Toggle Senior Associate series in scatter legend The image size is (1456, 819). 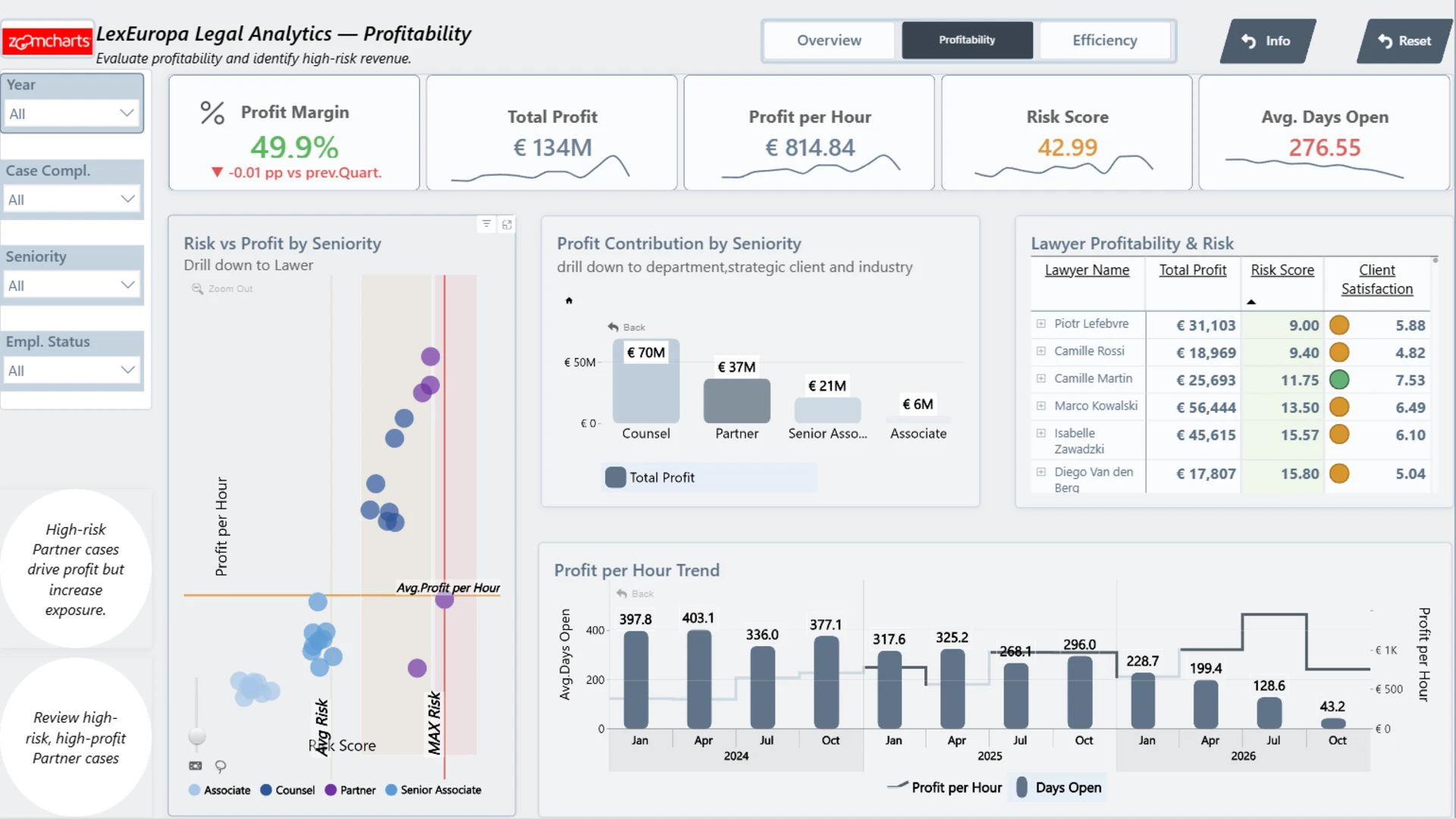(x=433, y=789)
